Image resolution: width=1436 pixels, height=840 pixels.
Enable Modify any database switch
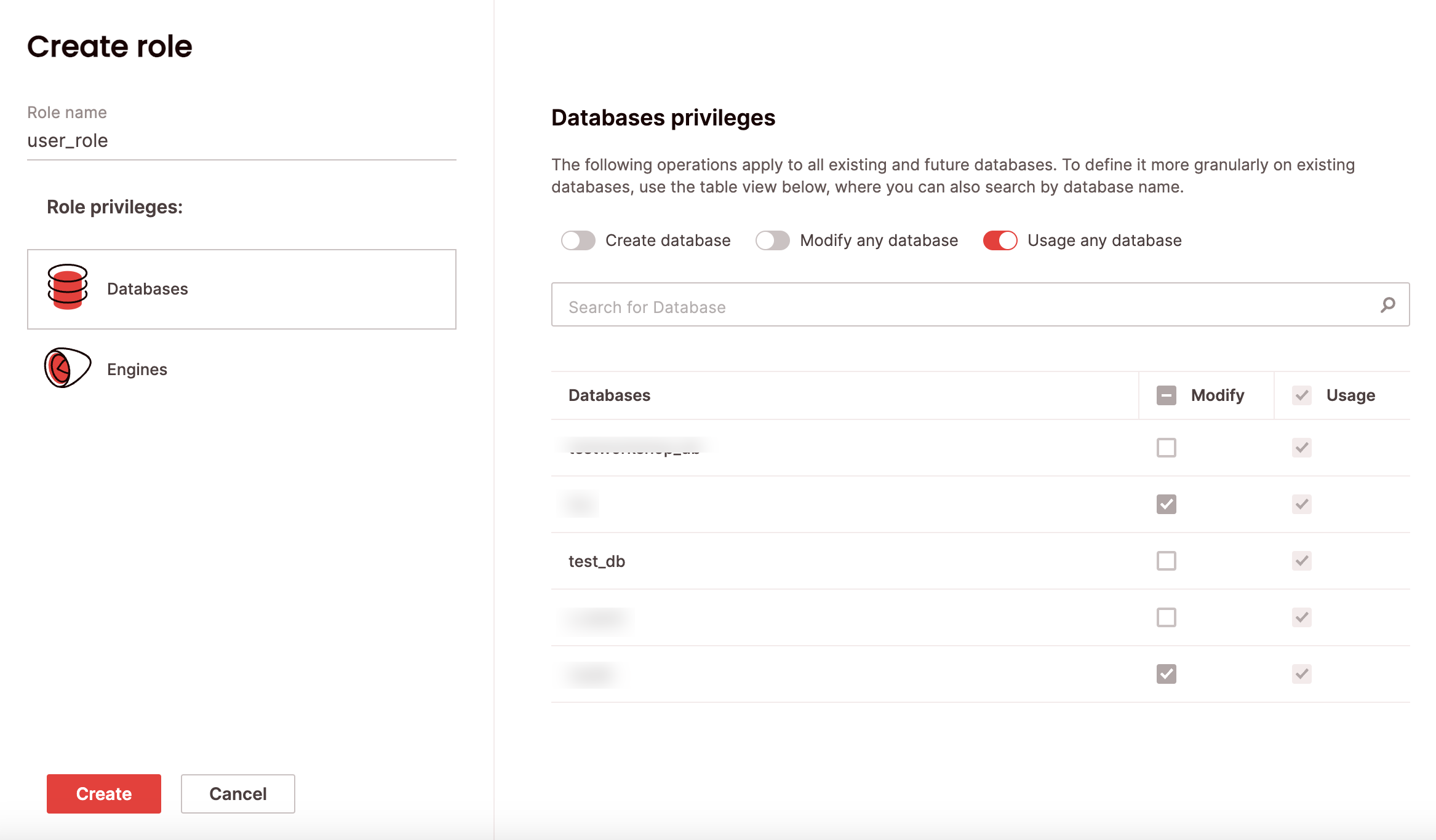[x=772, y=240]
